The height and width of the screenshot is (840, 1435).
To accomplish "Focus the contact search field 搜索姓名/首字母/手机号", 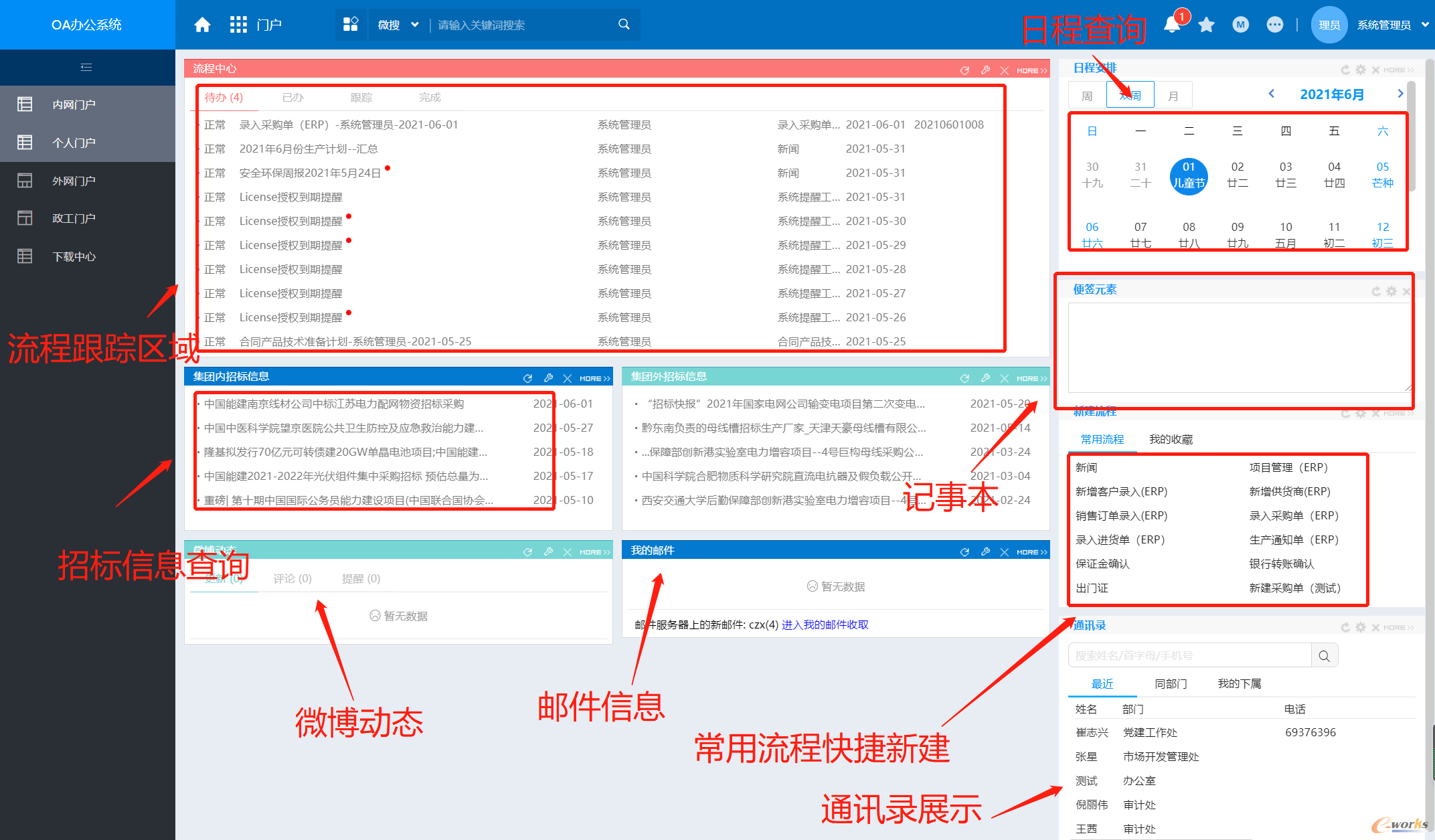I will (1189, 655).
